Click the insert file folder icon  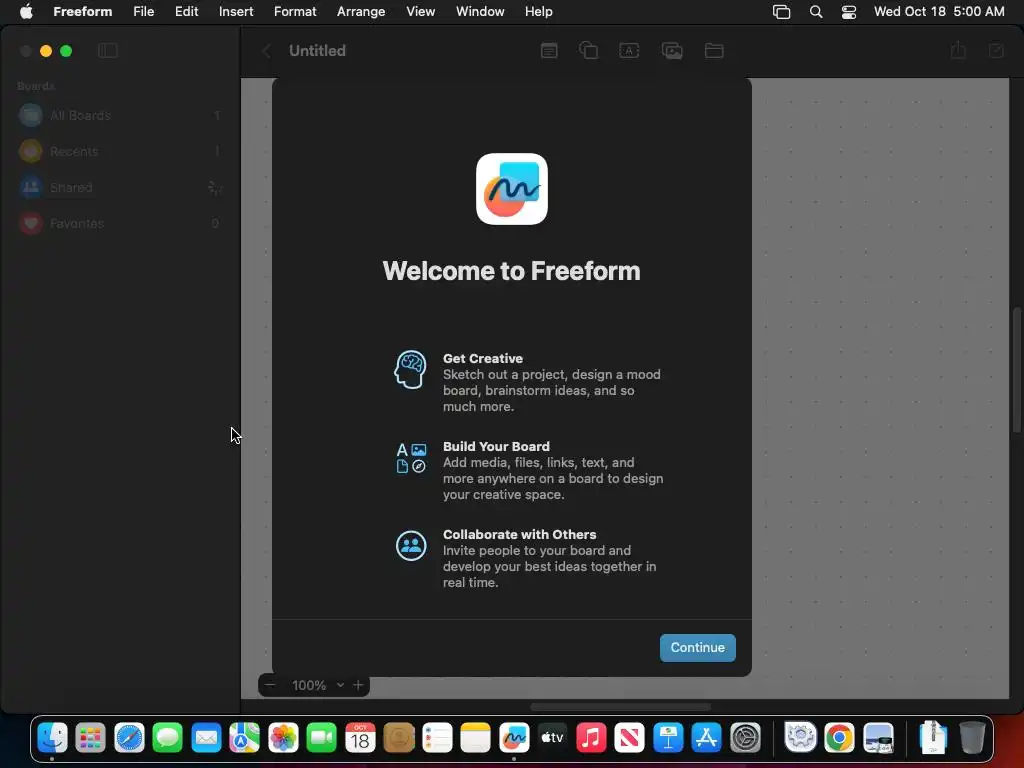714,50
